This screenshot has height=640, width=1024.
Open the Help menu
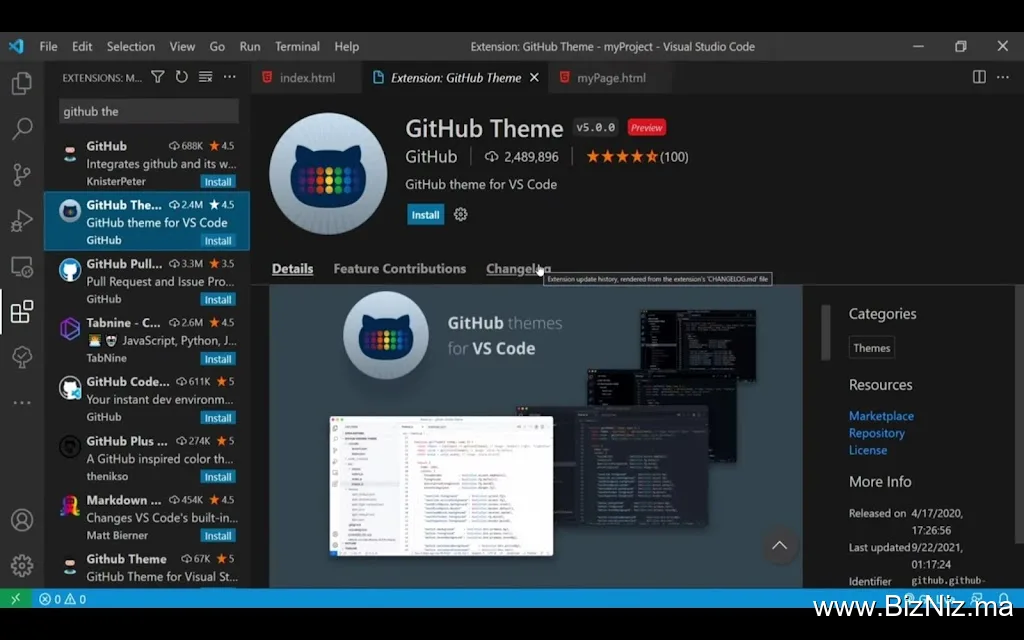pos(347,46)
